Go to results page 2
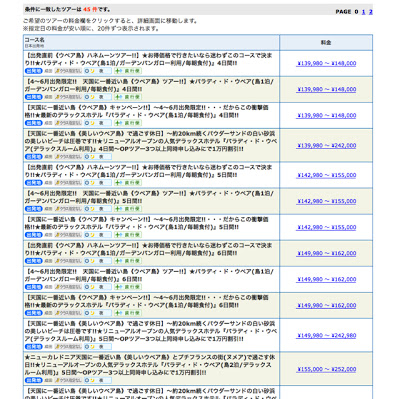Viewport: 400px width, 399px height. coord(370,12)
